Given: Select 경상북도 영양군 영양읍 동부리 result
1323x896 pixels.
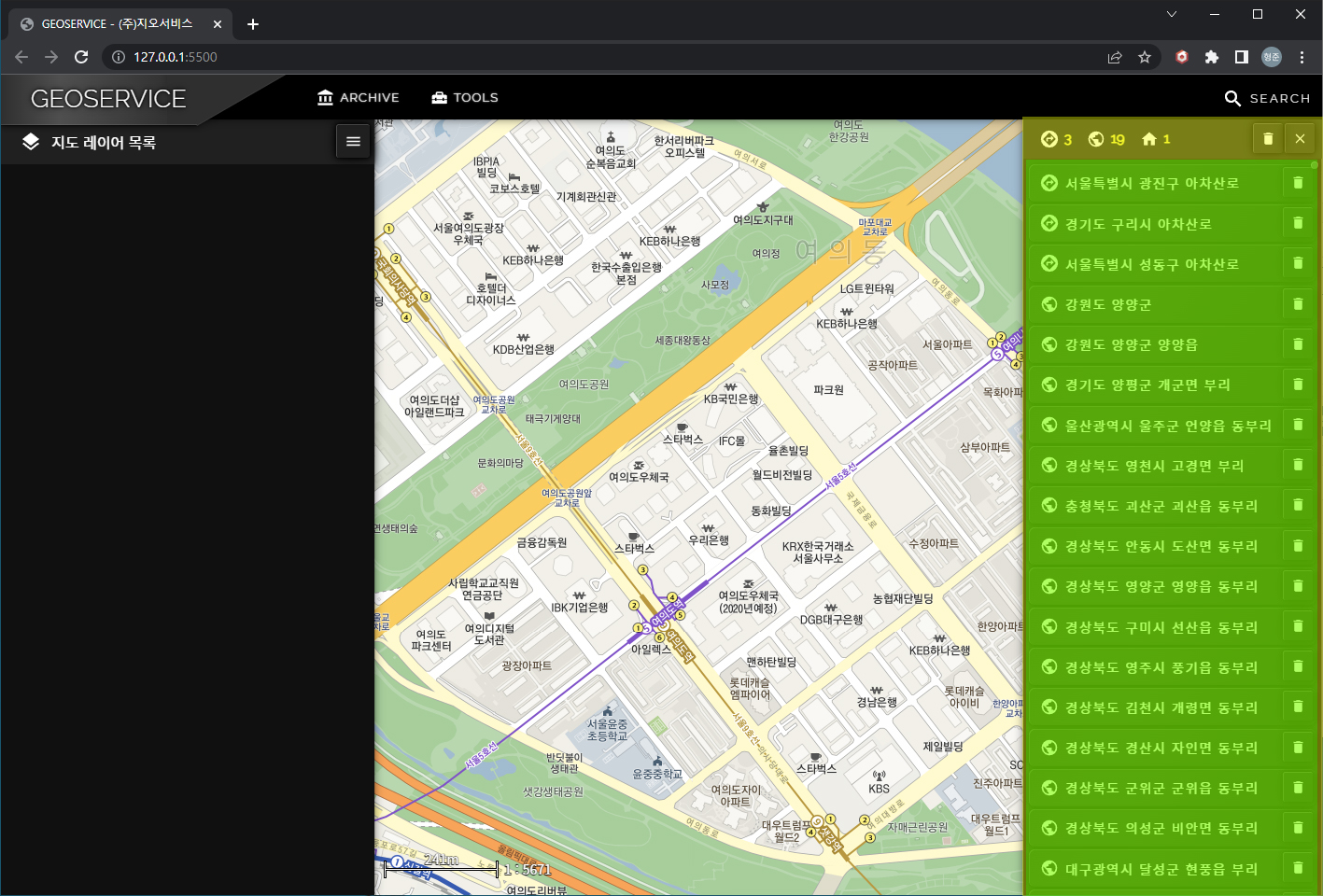Looking at the screenshot, I should (1153, 586).
